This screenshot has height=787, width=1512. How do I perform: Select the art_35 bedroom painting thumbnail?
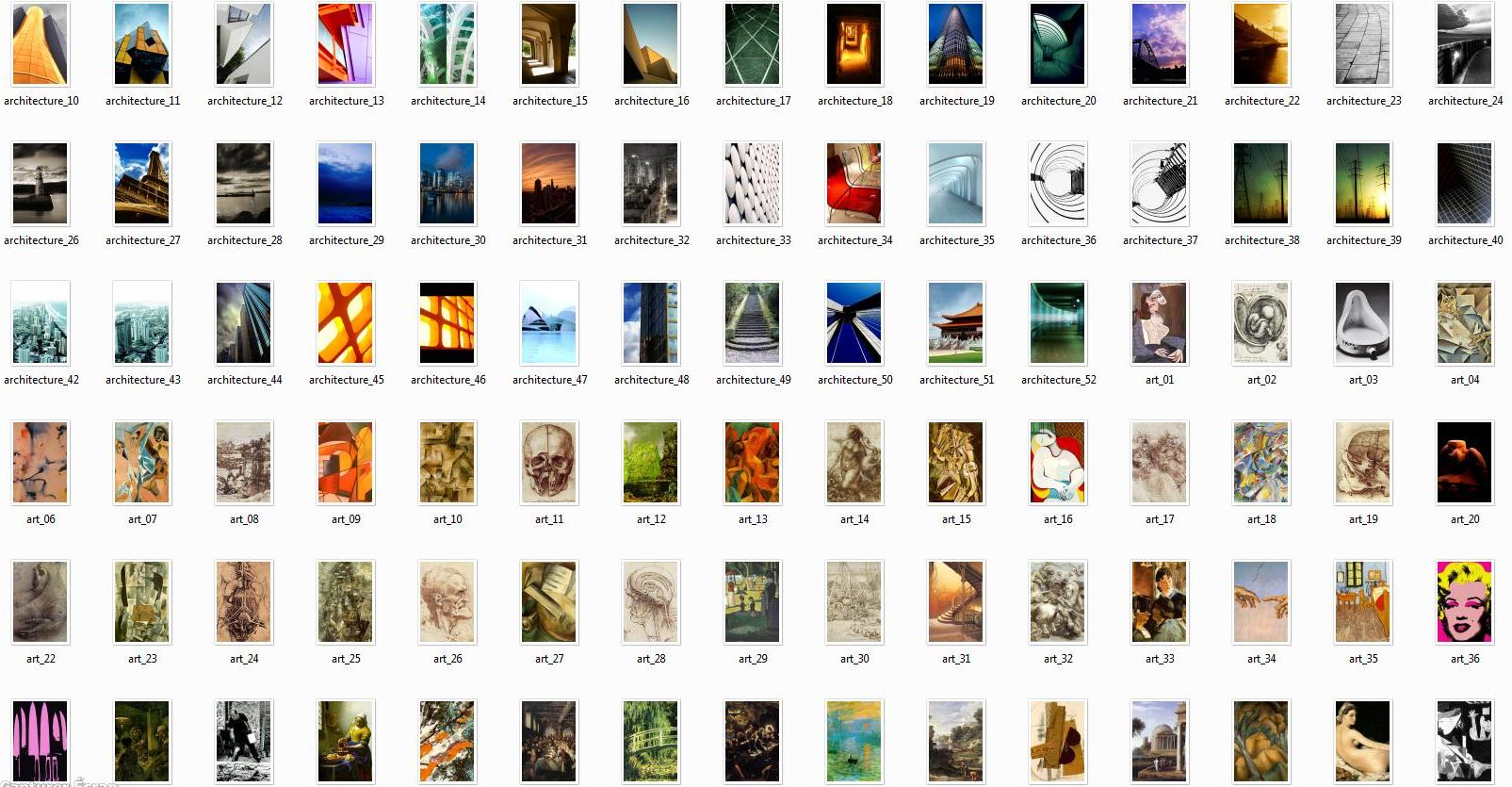click(x=1363, y=602)
